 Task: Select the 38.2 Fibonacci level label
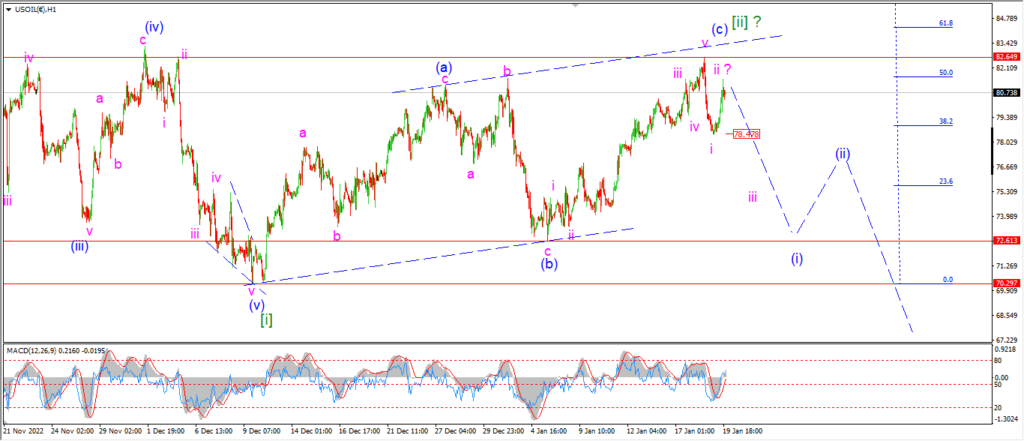[946, 121]
